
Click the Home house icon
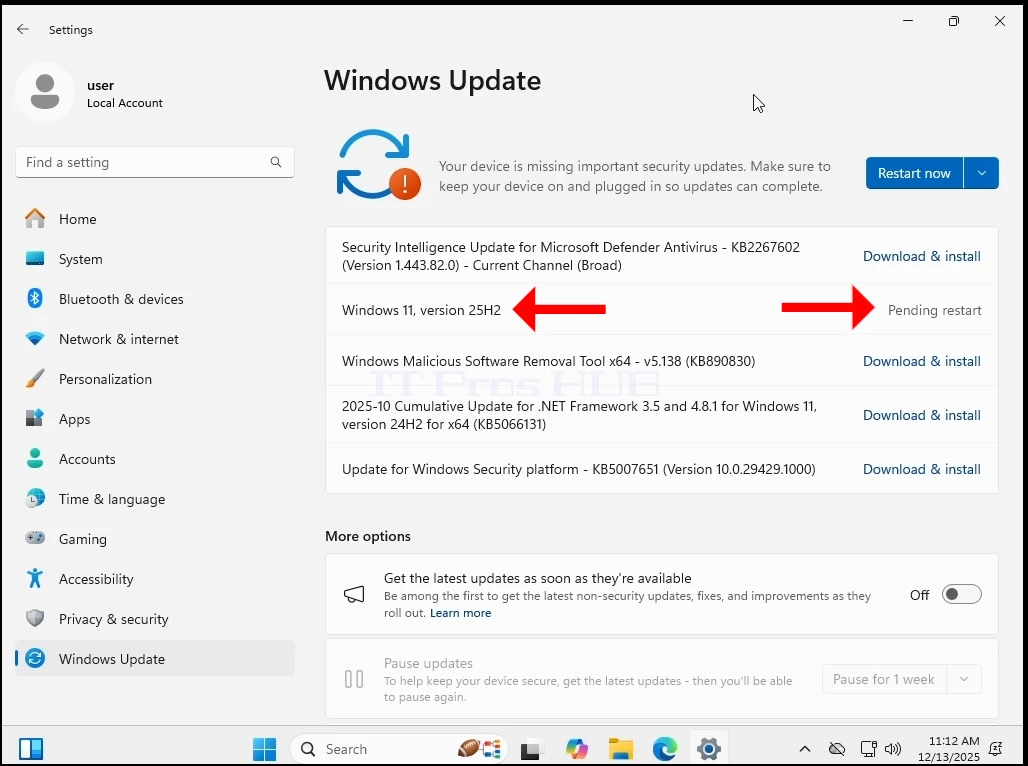[35, 218]
